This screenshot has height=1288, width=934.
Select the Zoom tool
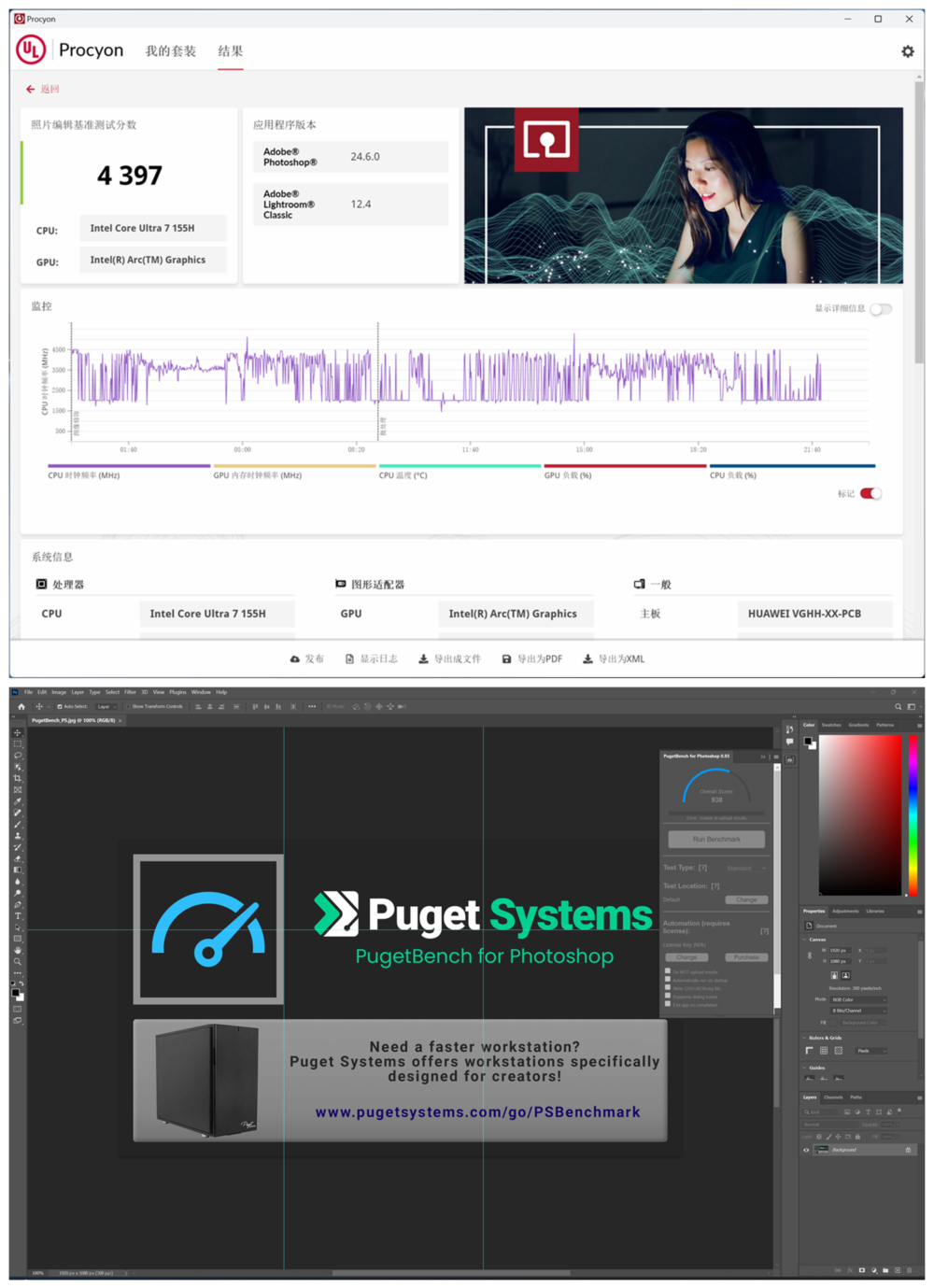click(18, 961)
